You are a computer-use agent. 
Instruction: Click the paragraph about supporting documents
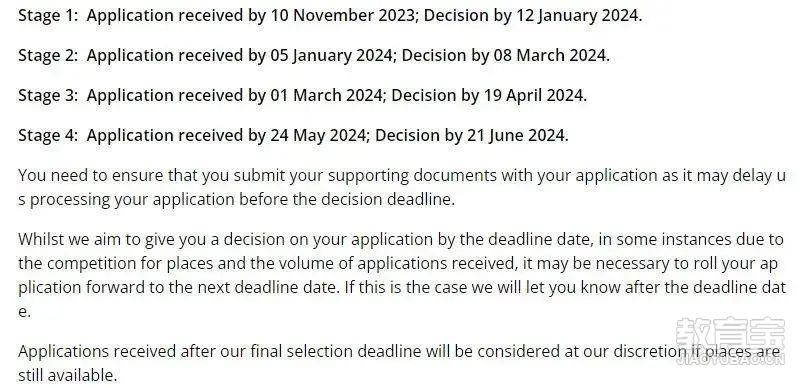[x=402, y=187]
